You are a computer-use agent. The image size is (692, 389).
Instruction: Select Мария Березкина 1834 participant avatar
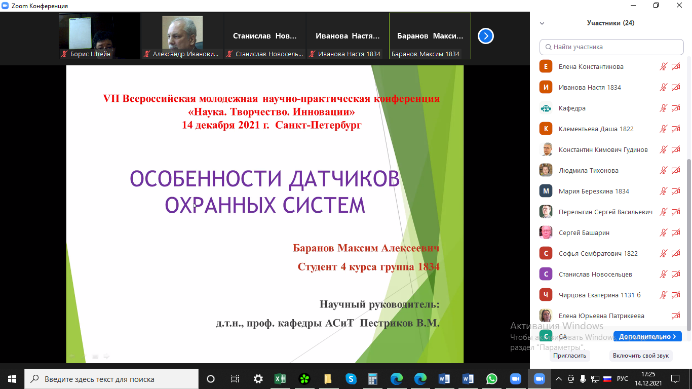[545, 191]
